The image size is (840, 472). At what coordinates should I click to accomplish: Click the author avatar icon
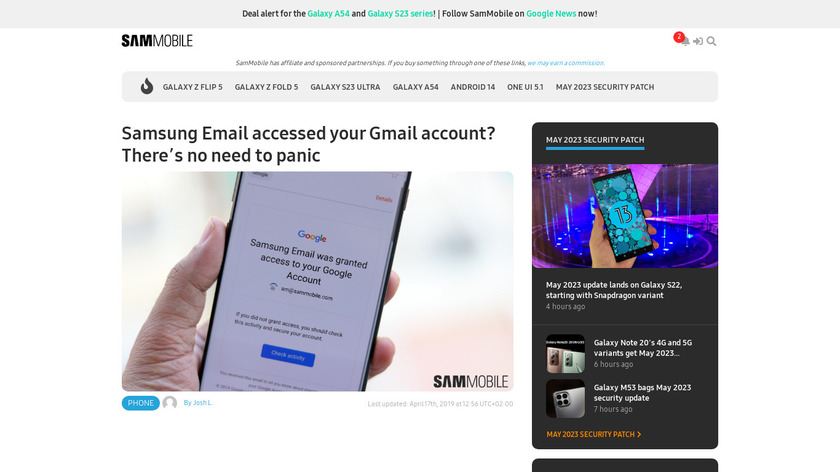[x=170, y=403]
